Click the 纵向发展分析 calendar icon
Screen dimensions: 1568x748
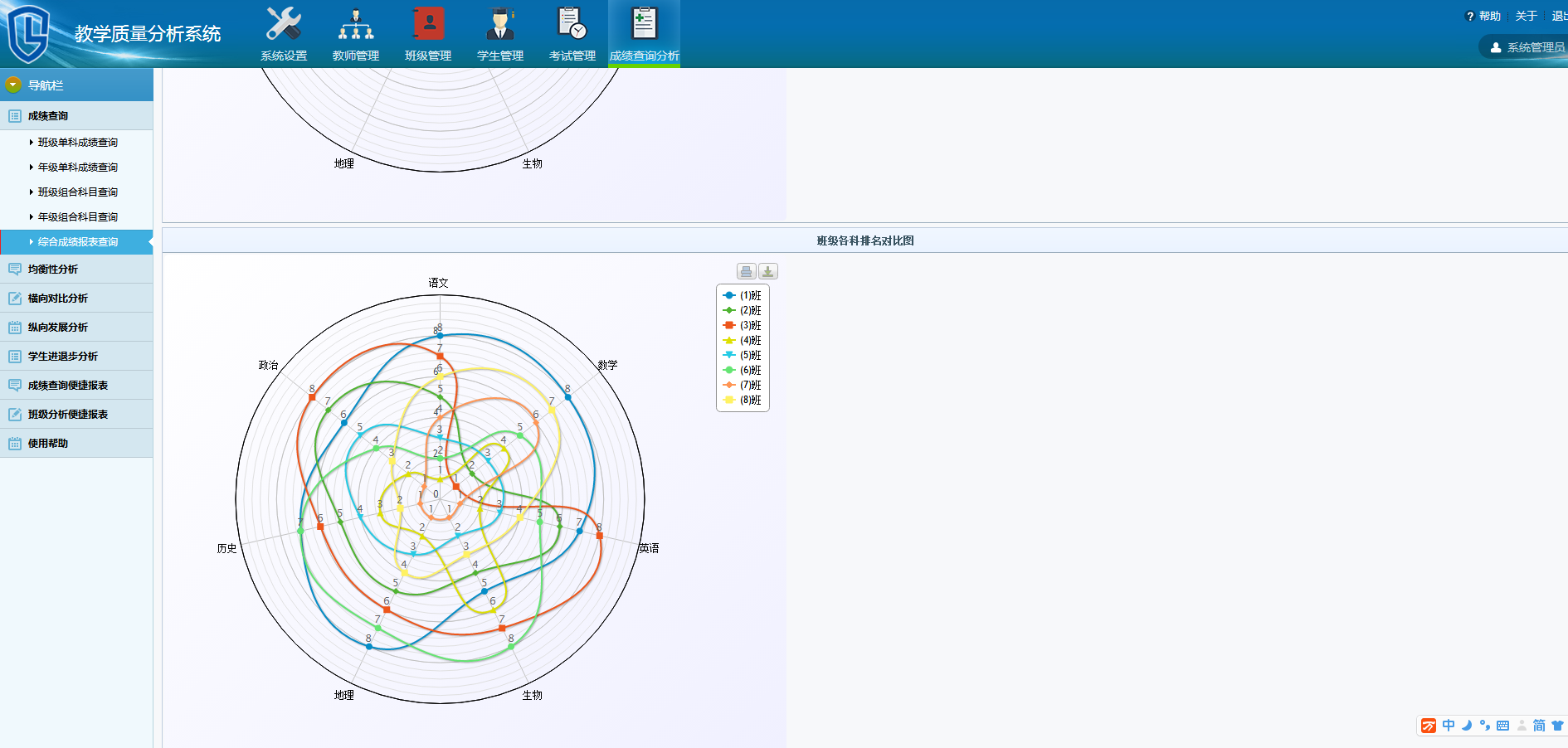(15, 328)
